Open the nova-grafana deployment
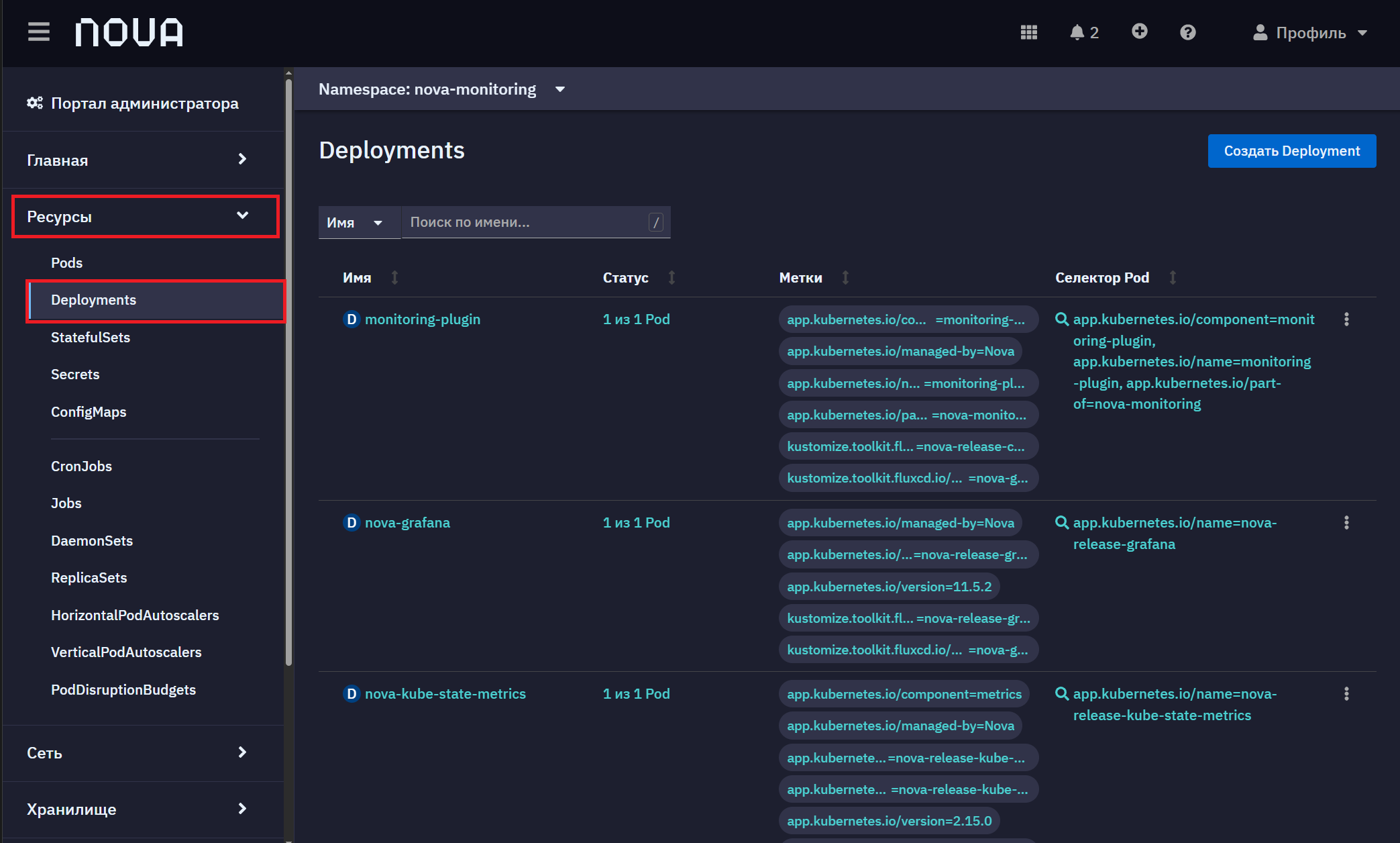Screen dimensions: 1400x843 [x=407, y=522]
